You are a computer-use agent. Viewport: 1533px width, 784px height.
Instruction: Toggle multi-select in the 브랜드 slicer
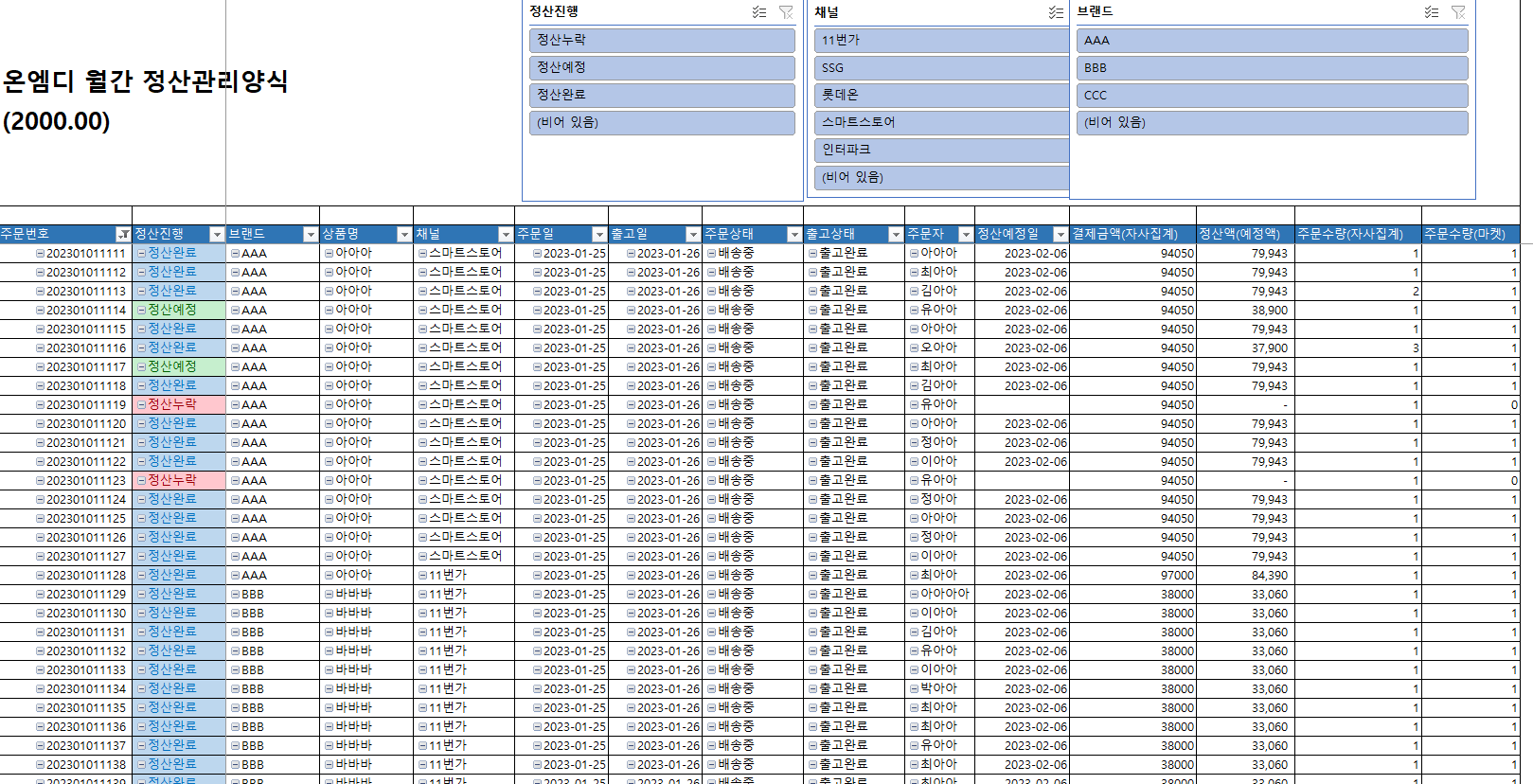[x=1432, y=12]
